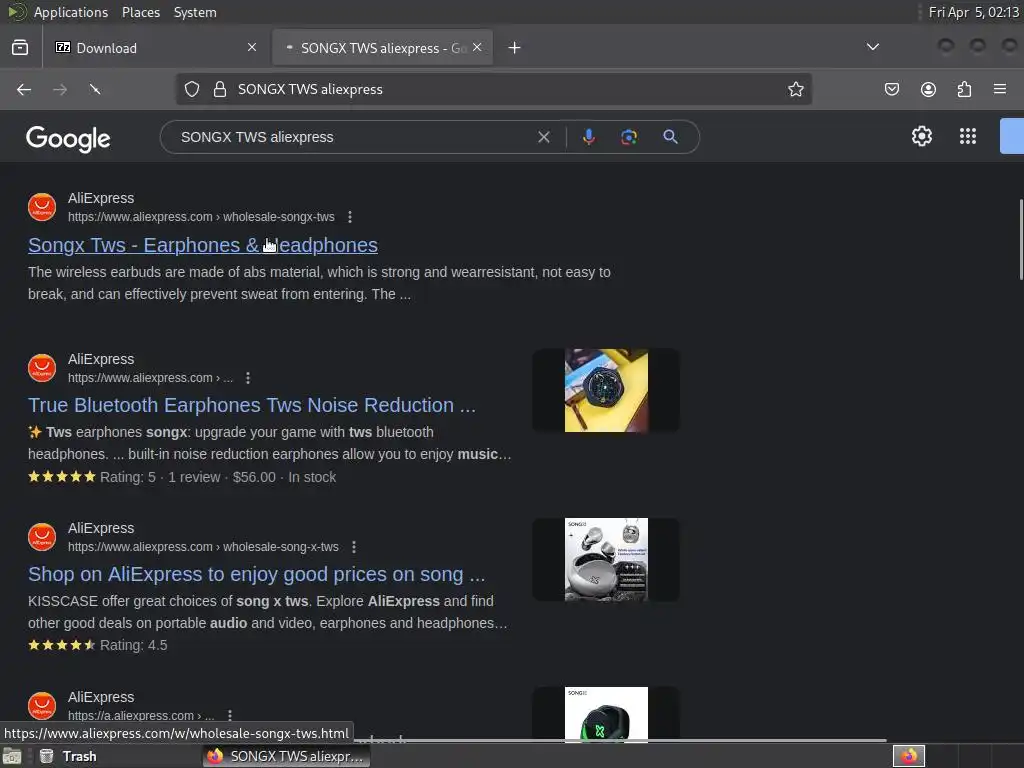
Task: Close the SONGX TWS aliexpress tab
Action: coord(477,47)
